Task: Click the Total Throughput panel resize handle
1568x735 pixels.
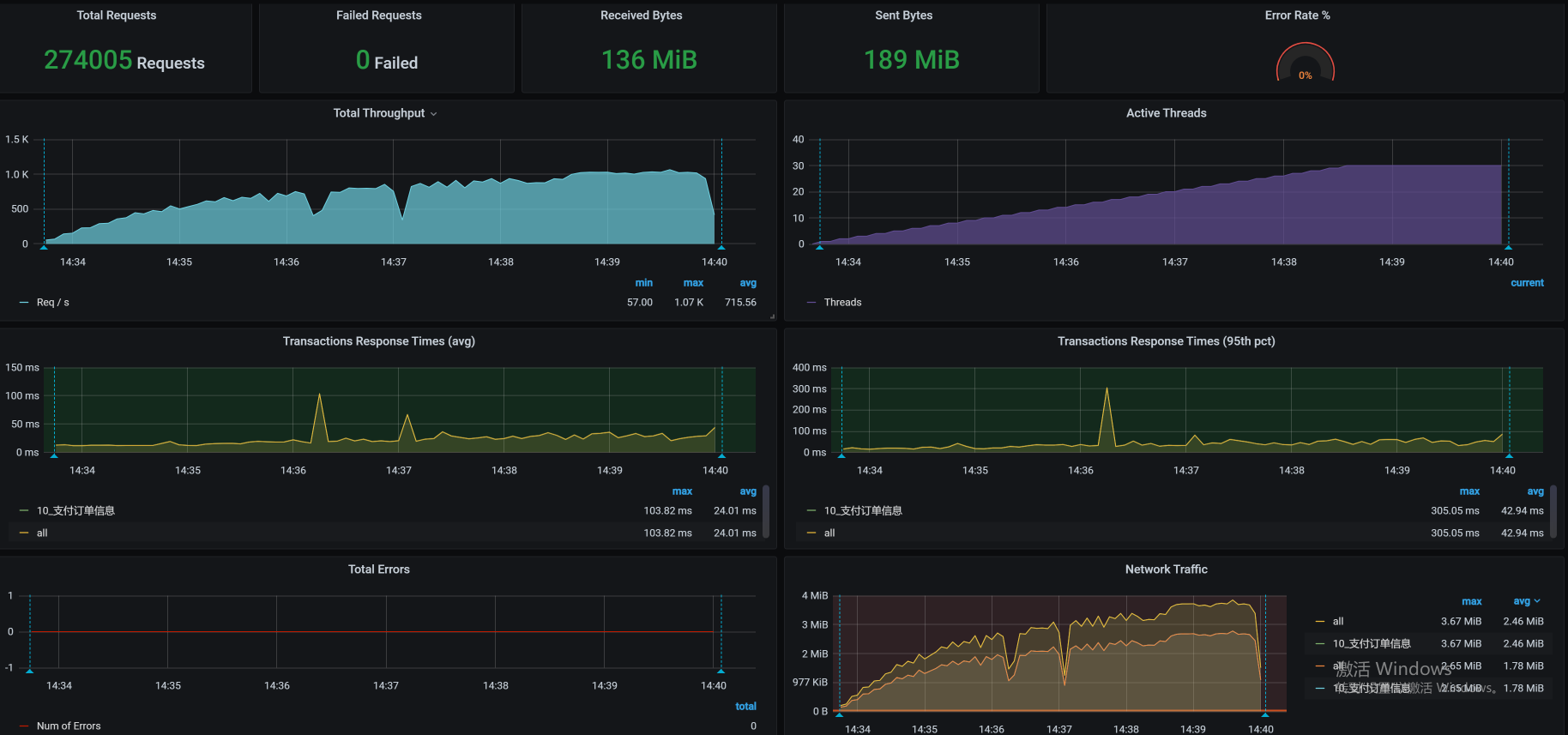Action: tap(772, 316)
